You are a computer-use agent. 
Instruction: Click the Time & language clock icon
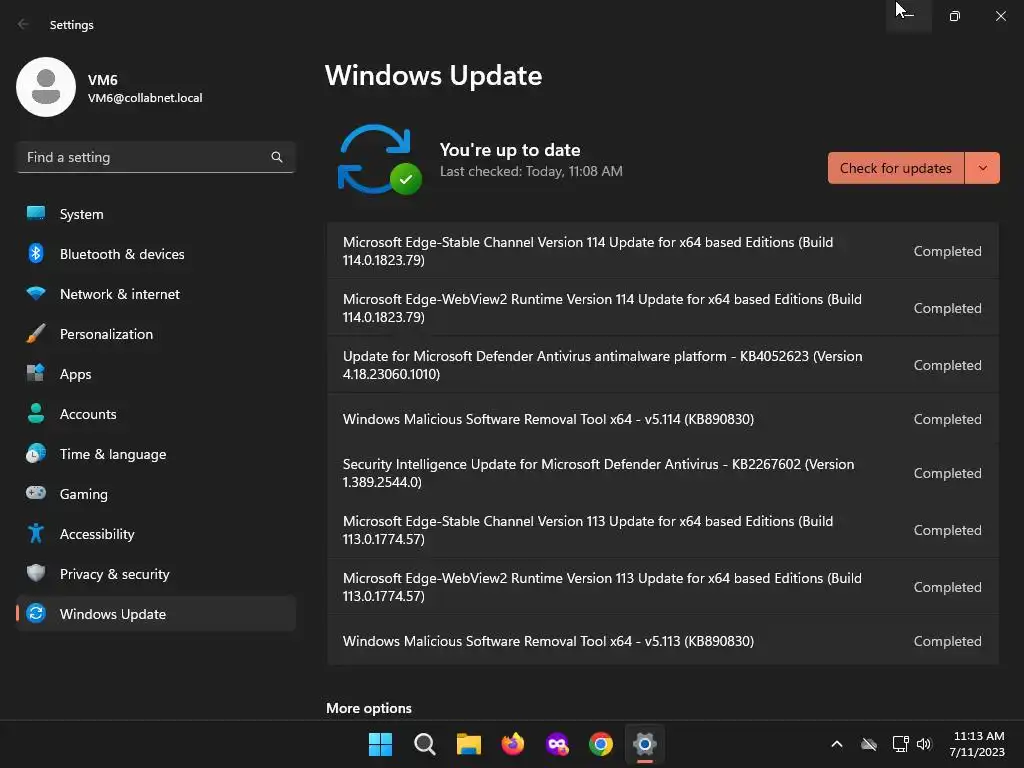click(36, 453)
